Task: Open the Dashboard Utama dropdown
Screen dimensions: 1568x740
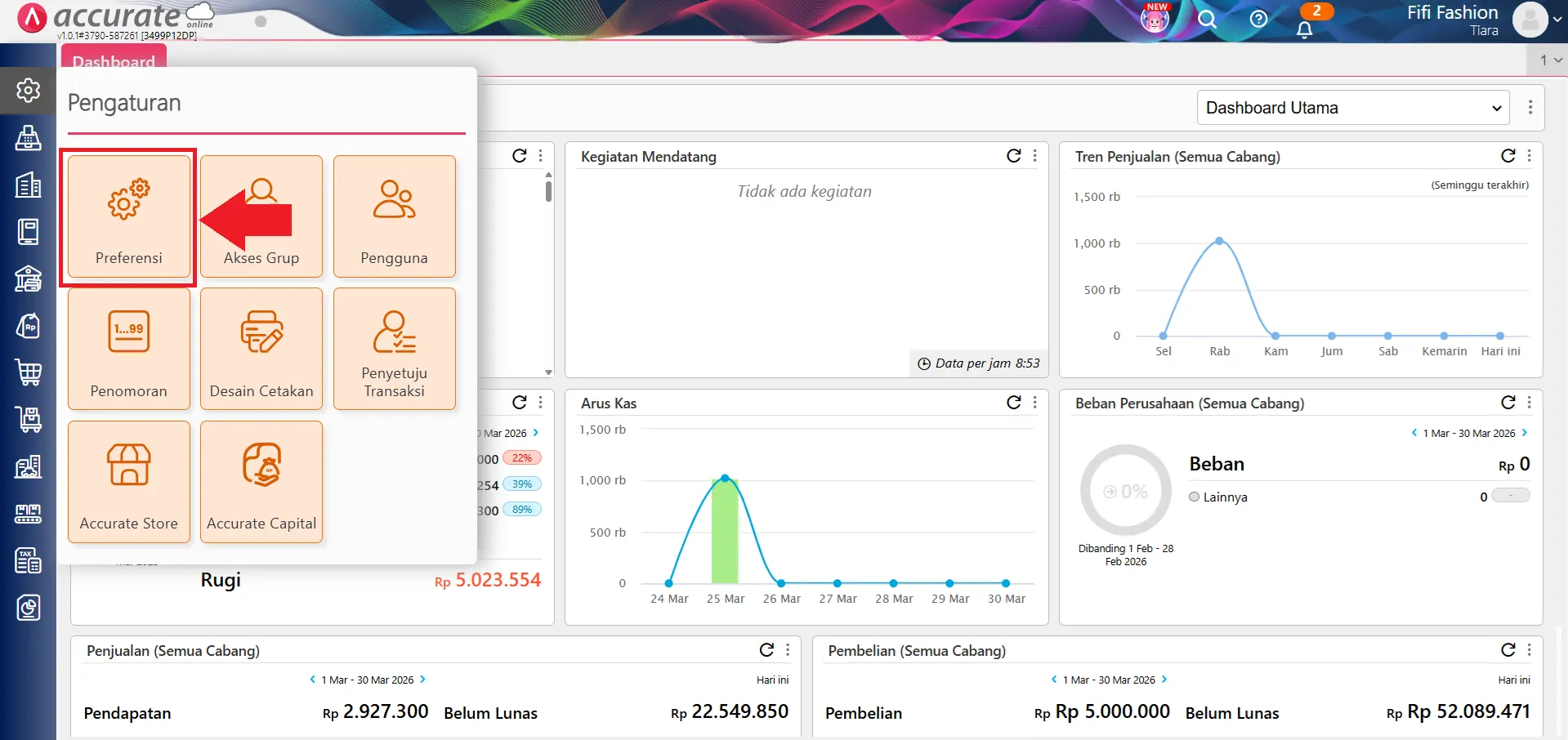Action: (x=1353, y=108)
